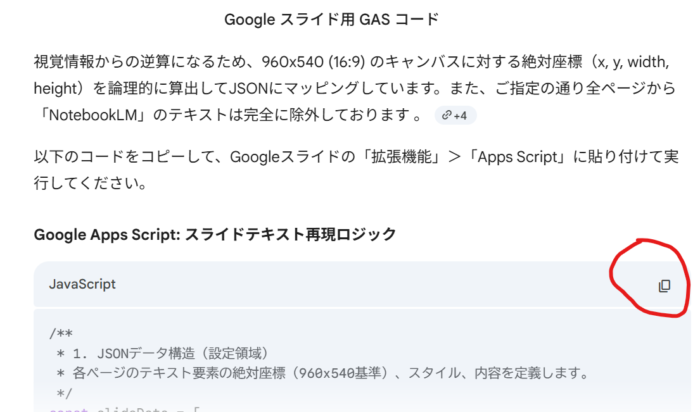This screenshot has width=700, height=412.
Task: Click the "height)" text in first paragraph
Action: coord(58,88)
